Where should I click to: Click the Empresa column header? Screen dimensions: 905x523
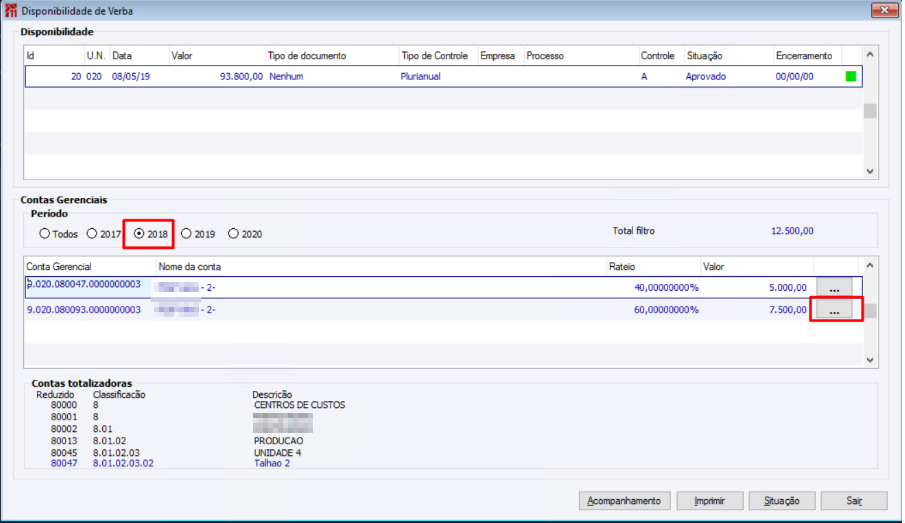pos(500,56)
